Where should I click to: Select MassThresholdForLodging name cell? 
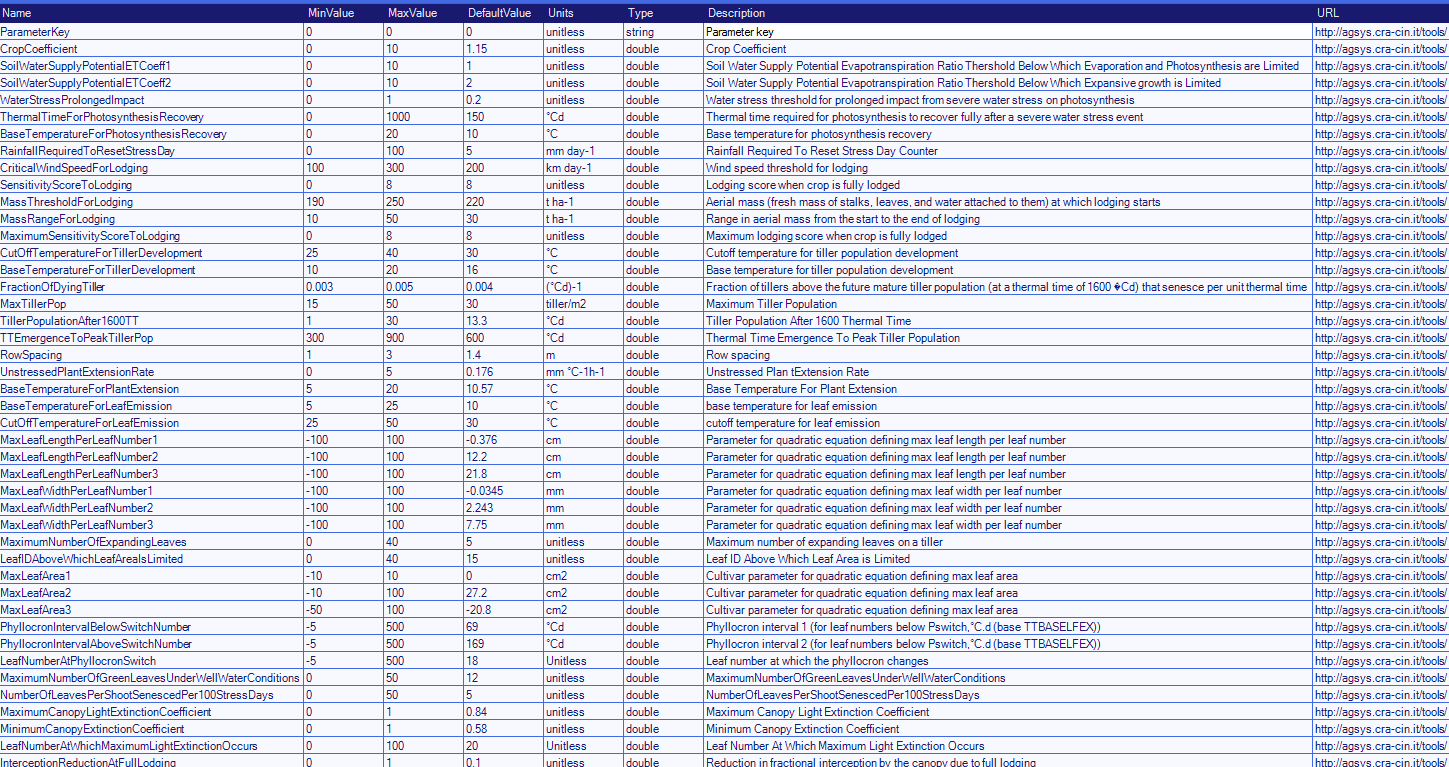pyautogui.click(x=152, y=202)
